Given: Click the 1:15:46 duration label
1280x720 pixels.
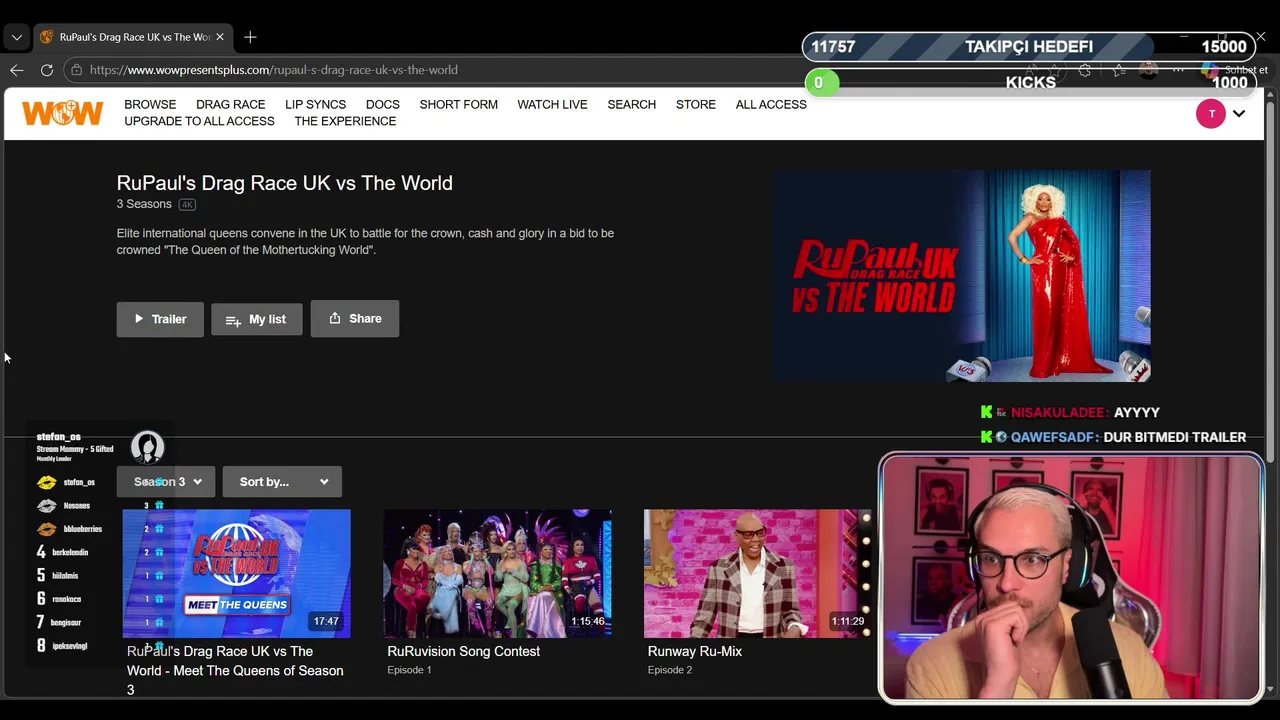Looking at the screenshot, I should [588, 621].
